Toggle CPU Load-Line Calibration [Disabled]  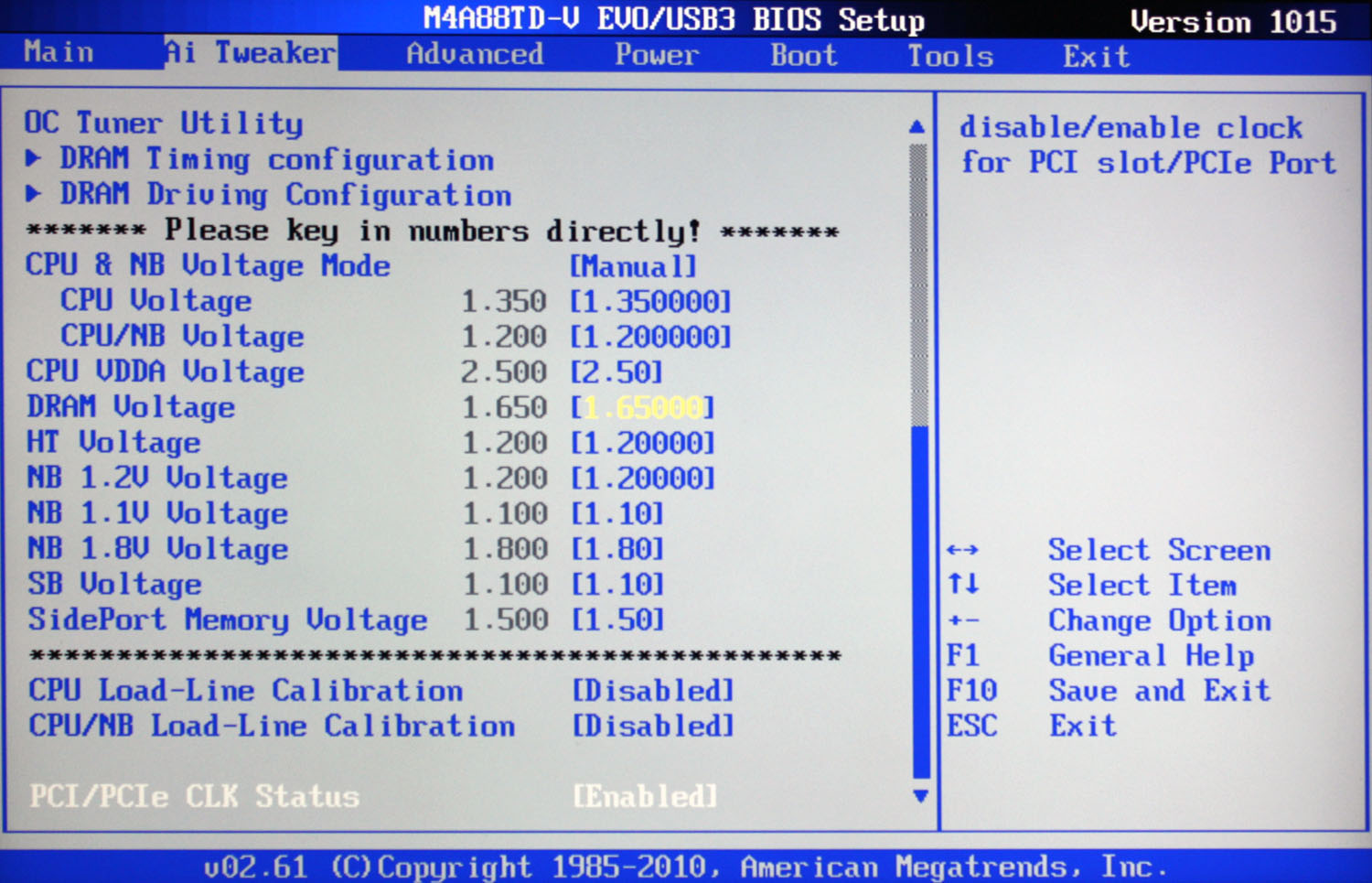tap(653, 691)
